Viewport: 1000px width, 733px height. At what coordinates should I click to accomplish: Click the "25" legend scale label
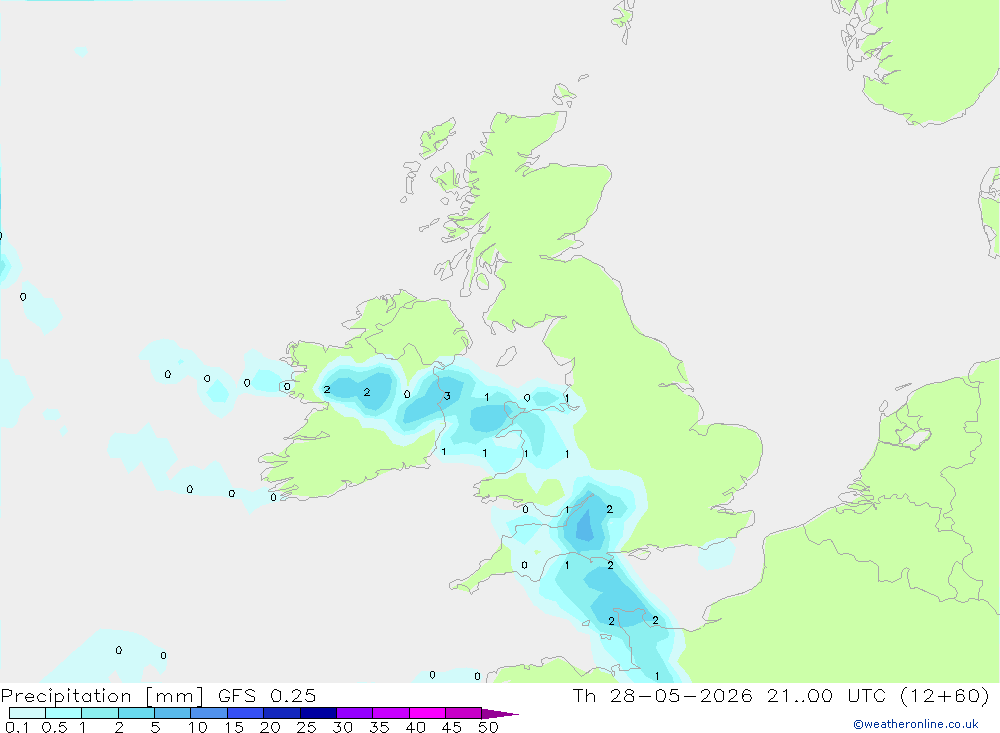306,727
